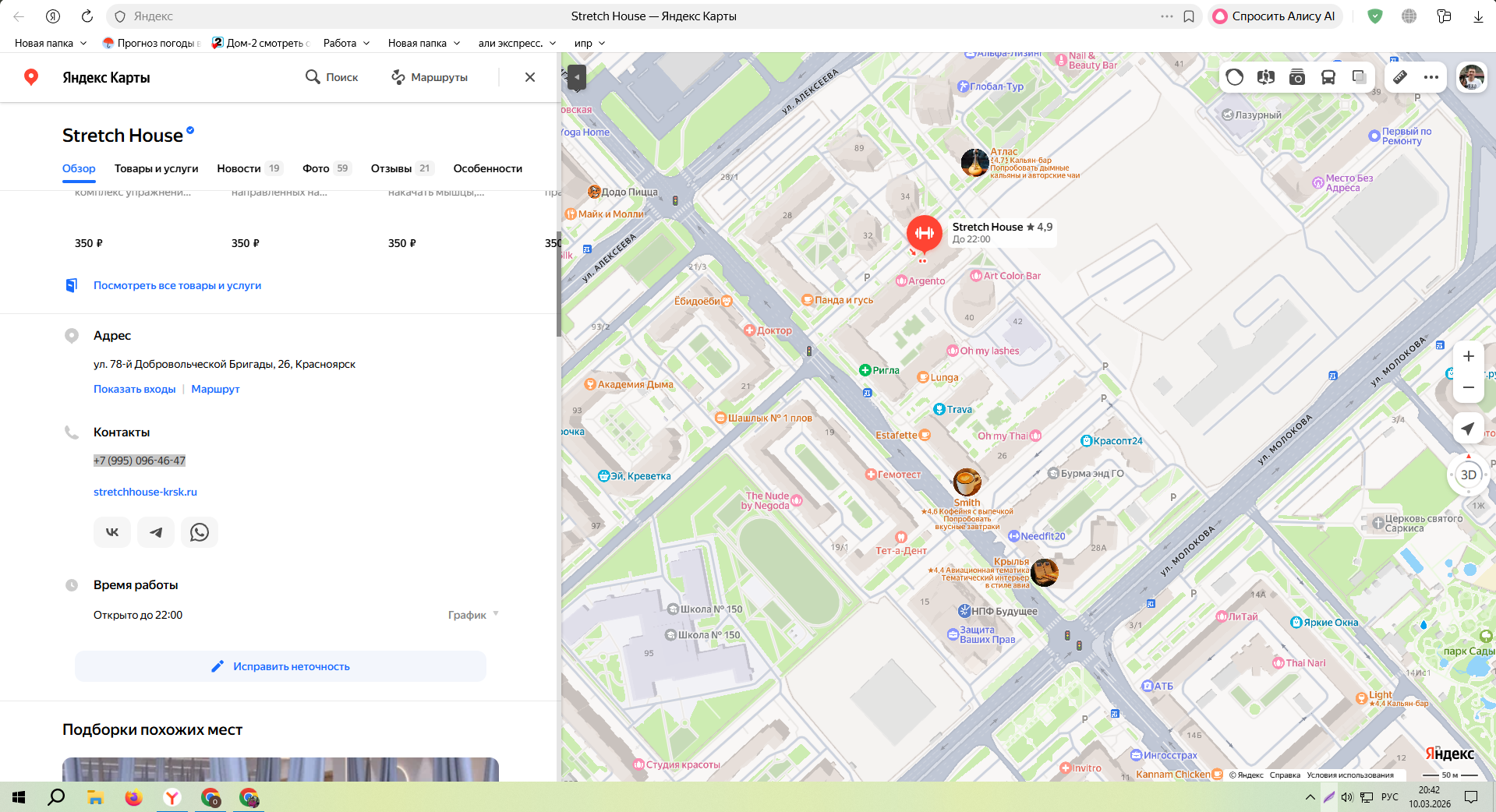Viewport: 1496px width, 812px height.
Task: Show moving public transport with bus icon
Action: coord(1328,77)
